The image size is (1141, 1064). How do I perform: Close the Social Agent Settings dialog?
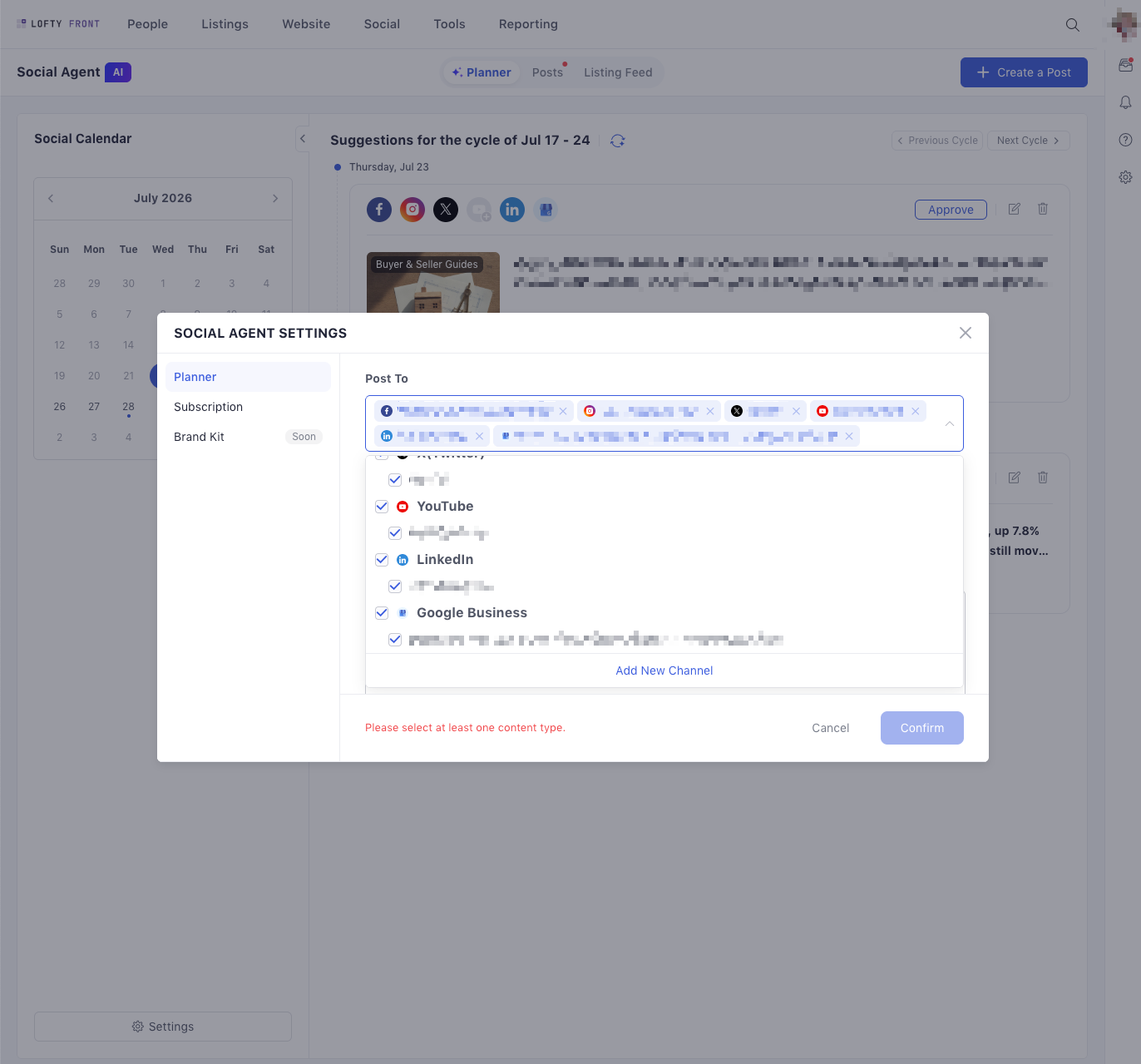pos(966,333)
